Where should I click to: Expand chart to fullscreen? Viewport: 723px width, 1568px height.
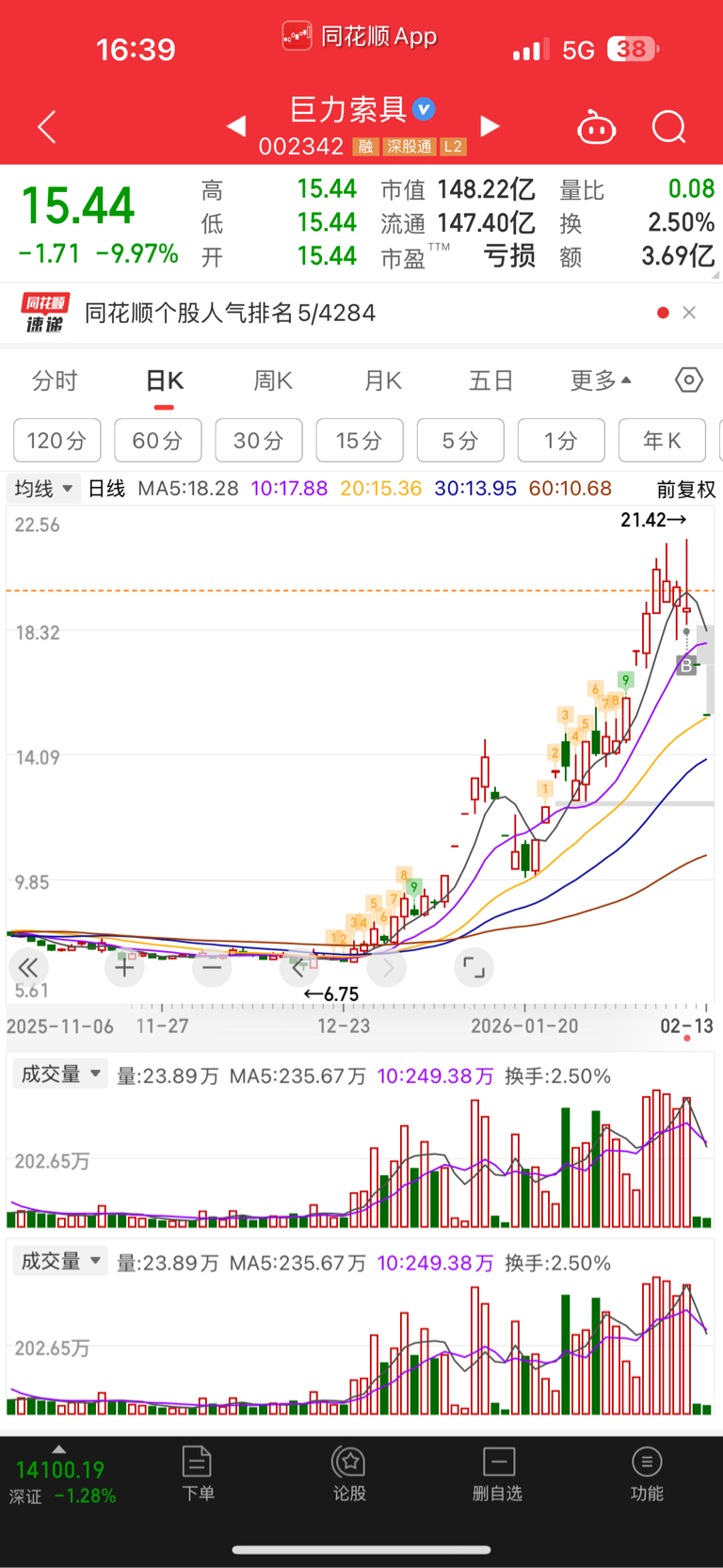(x=474, y=967)
